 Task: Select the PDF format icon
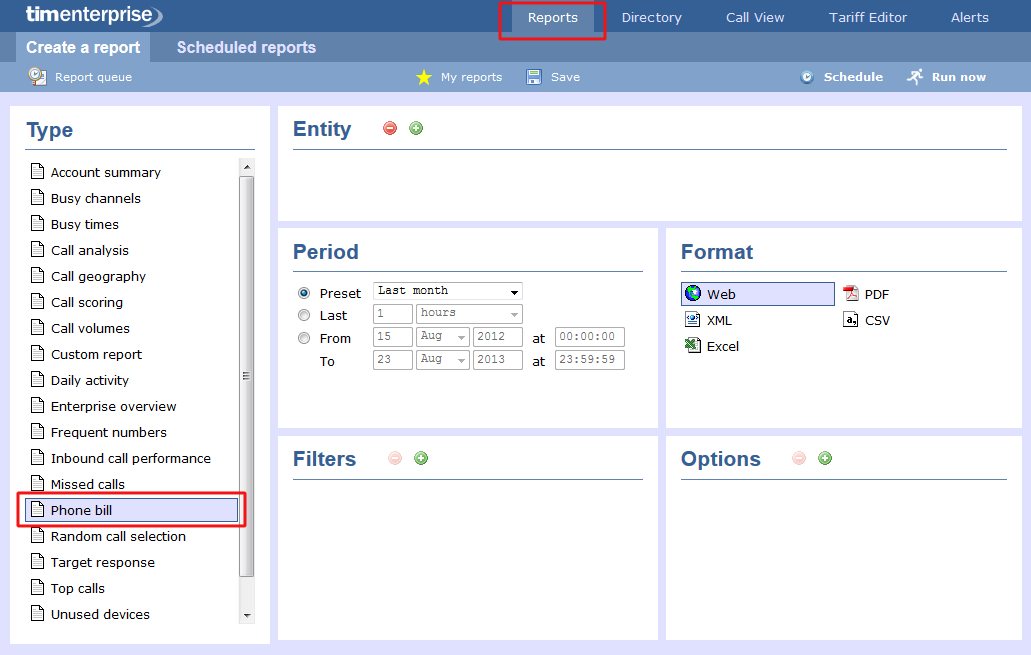pos(851,294)
